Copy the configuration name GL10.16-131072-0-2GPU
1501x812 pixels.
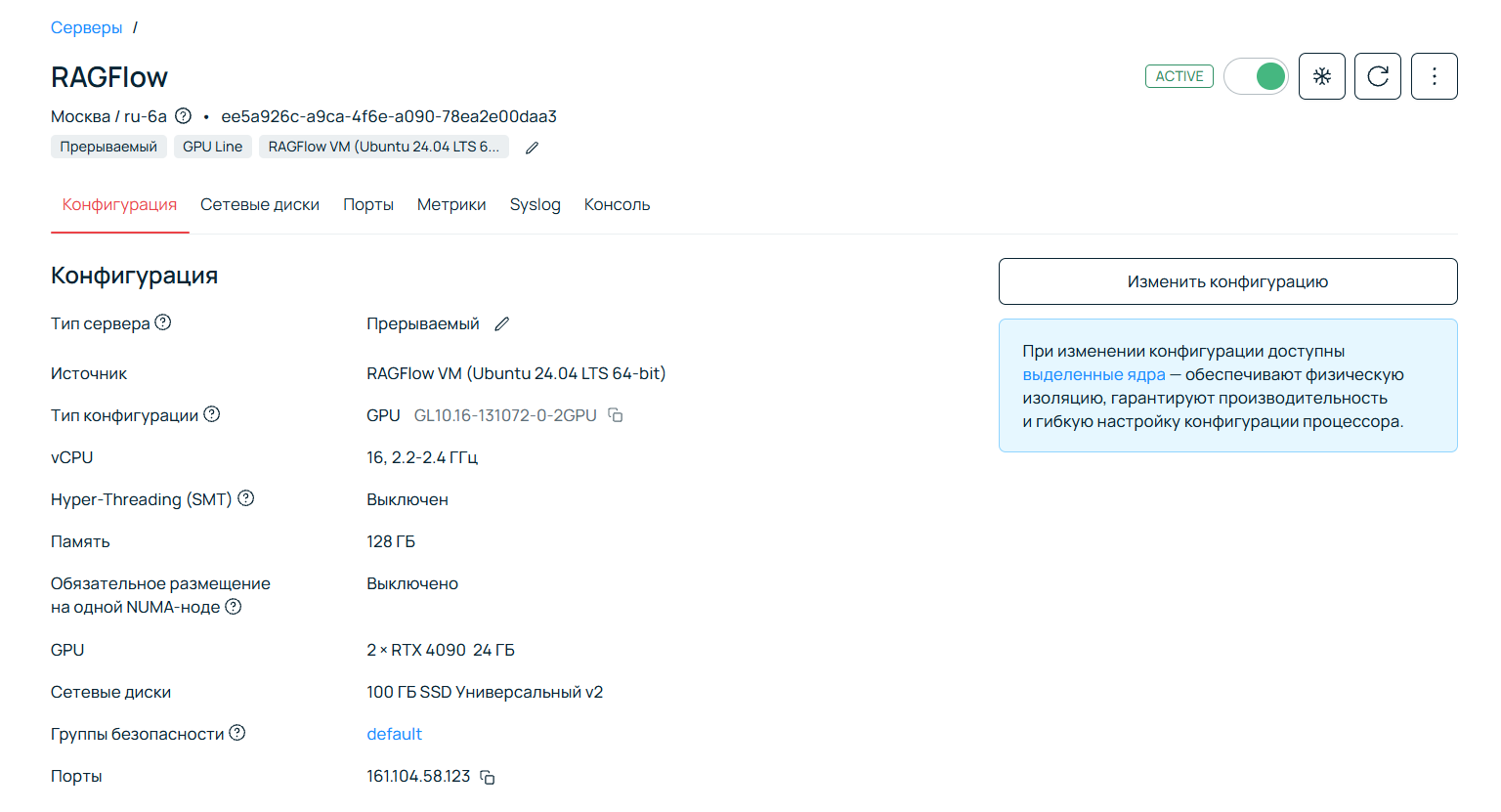(616, 415)
